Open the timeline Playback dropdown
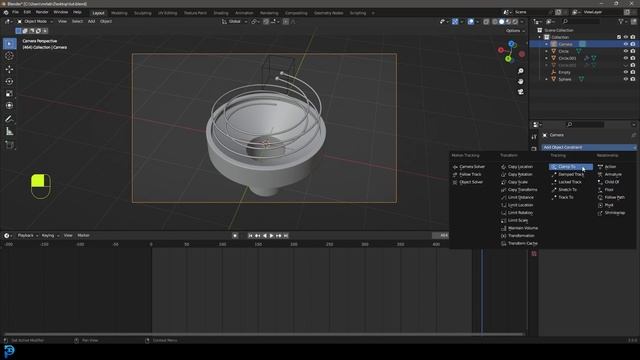640x360 pixels. (28, 236)
